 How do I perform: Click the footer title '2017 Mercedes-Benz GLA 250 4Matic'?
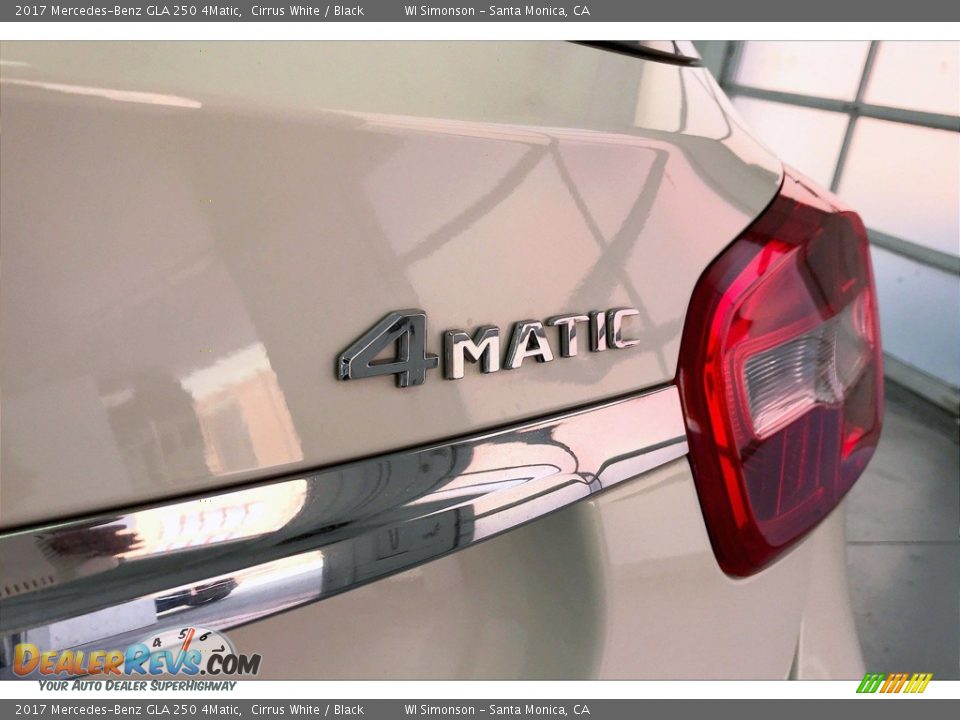pyautogui.click(x=127, y=710)
